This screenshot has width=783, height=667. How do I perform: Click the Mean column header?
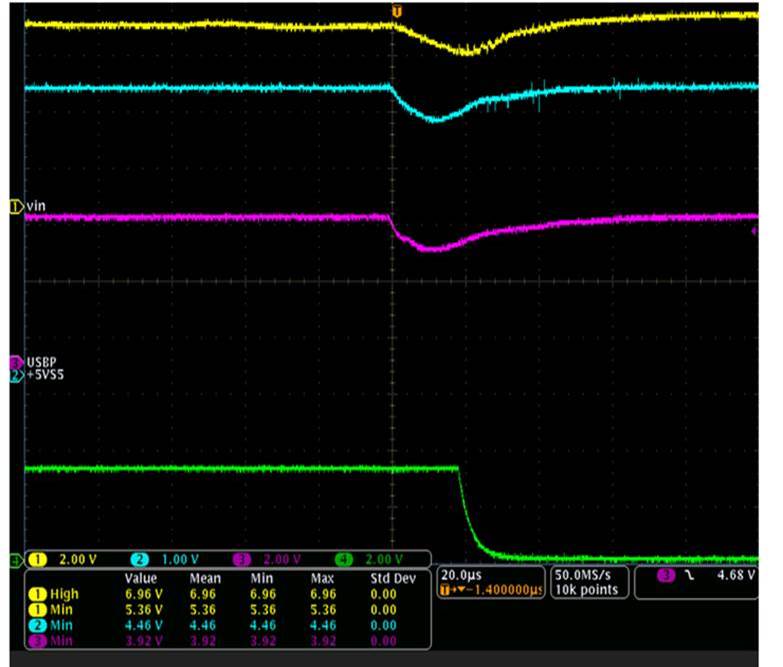[x=205, y=579]
